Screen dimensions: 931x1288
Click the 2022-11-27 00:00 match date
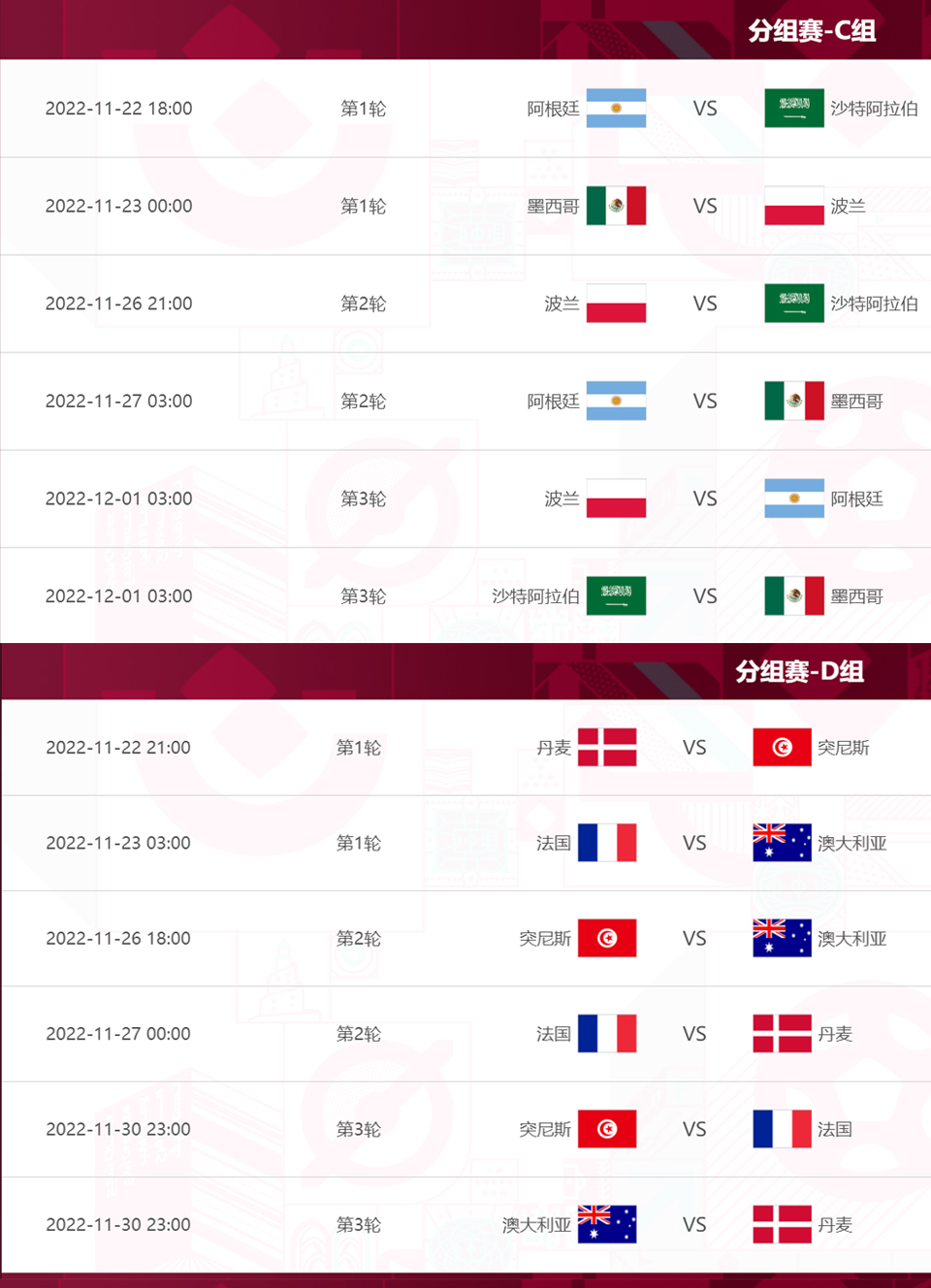[118, 1034]
